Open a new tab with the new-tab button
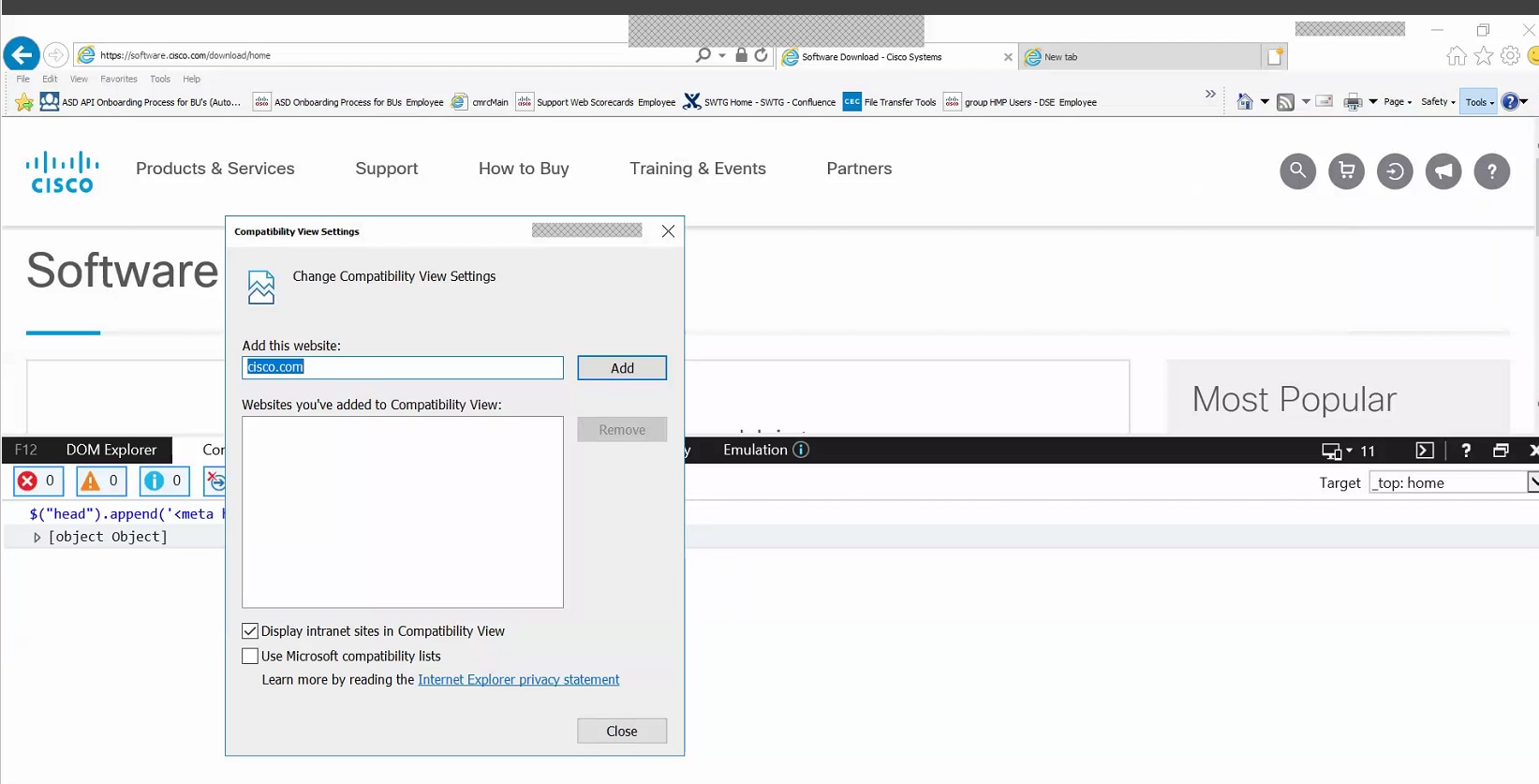This screenshot has height=784, width=1539. click(x=1275, y=56)
